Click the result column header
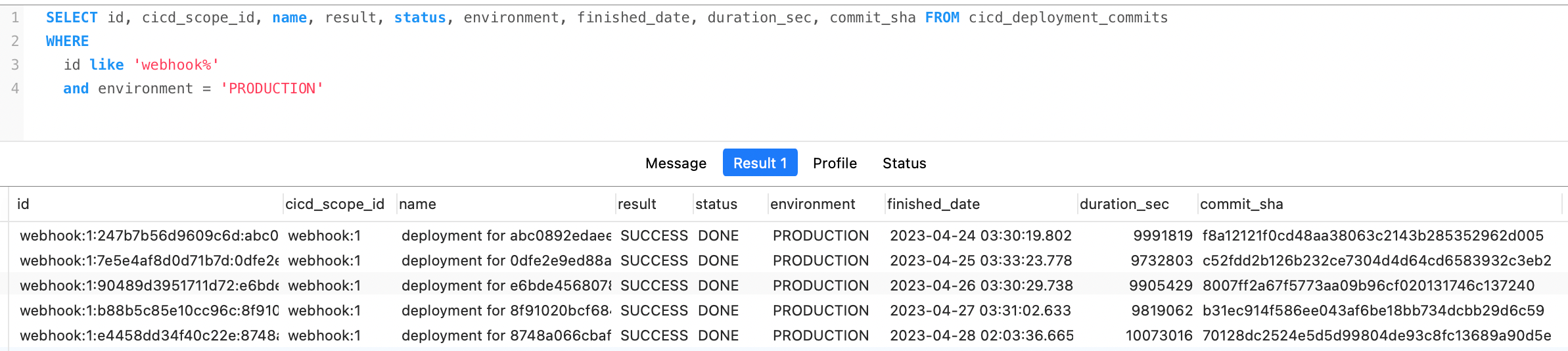This screenshot has height=351, width=1568. point(637,204)
